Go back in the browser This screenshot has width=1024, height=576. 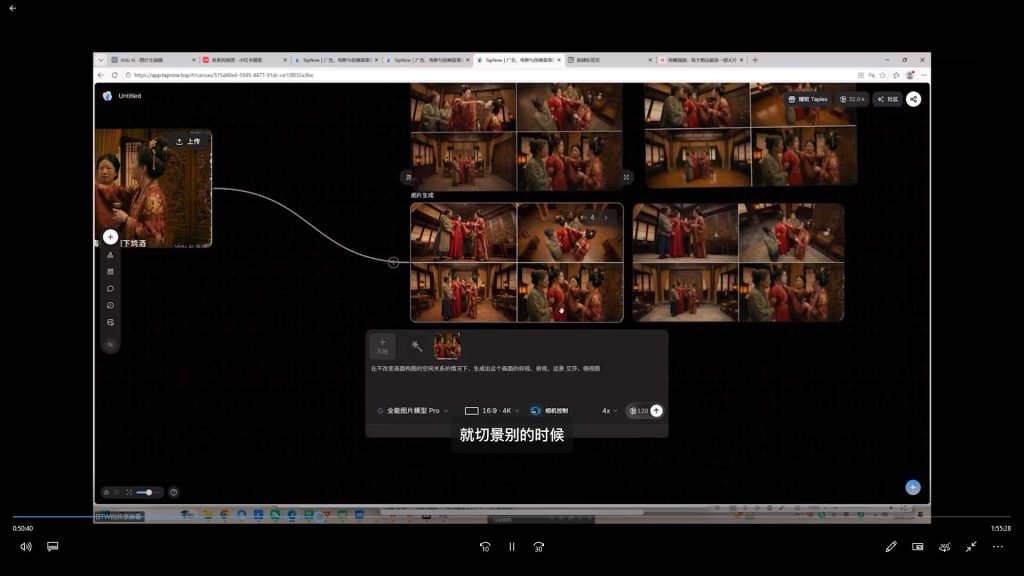(101, 75)
